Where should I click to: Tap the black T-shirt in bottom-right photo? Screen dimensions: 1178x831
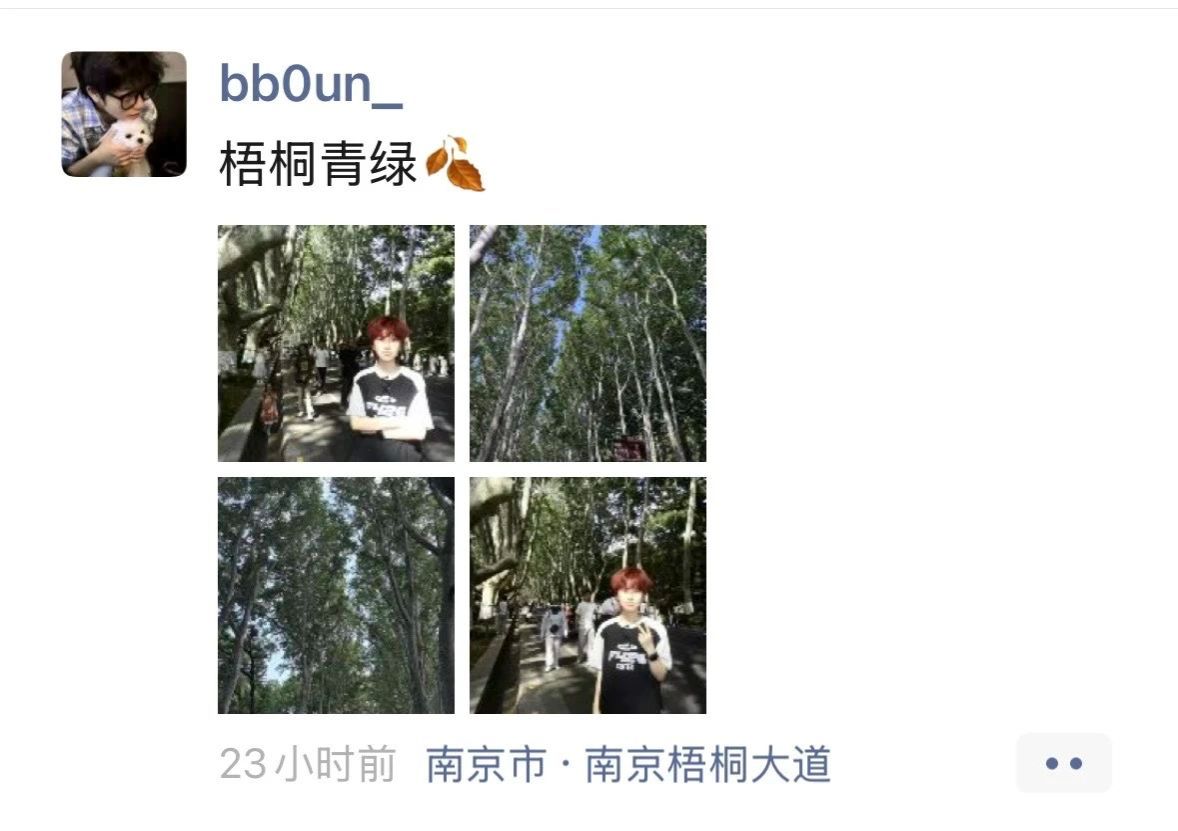629,665
